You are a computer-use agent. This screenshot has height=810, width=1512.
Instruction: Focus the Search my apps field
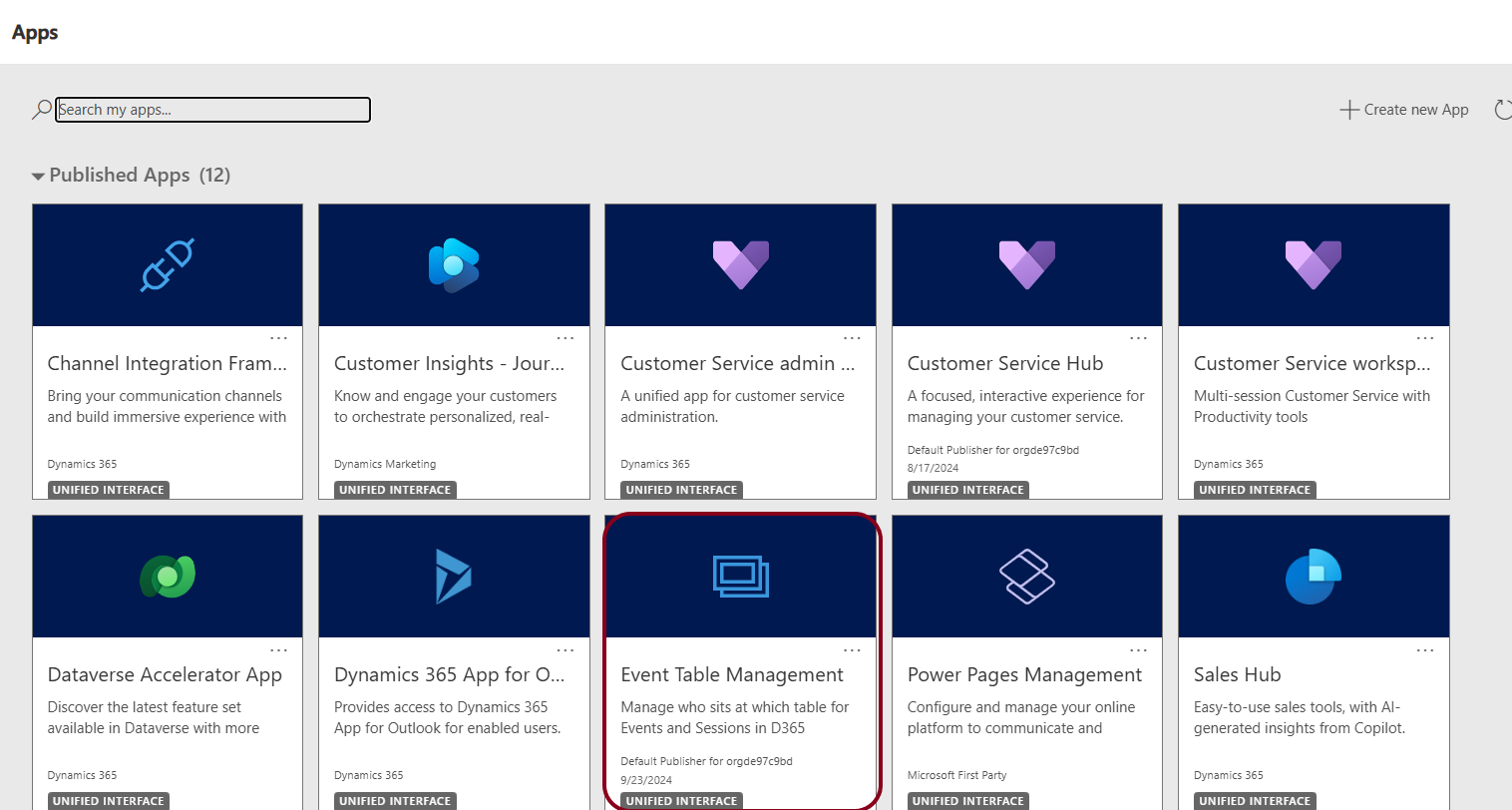pos(212,110)
